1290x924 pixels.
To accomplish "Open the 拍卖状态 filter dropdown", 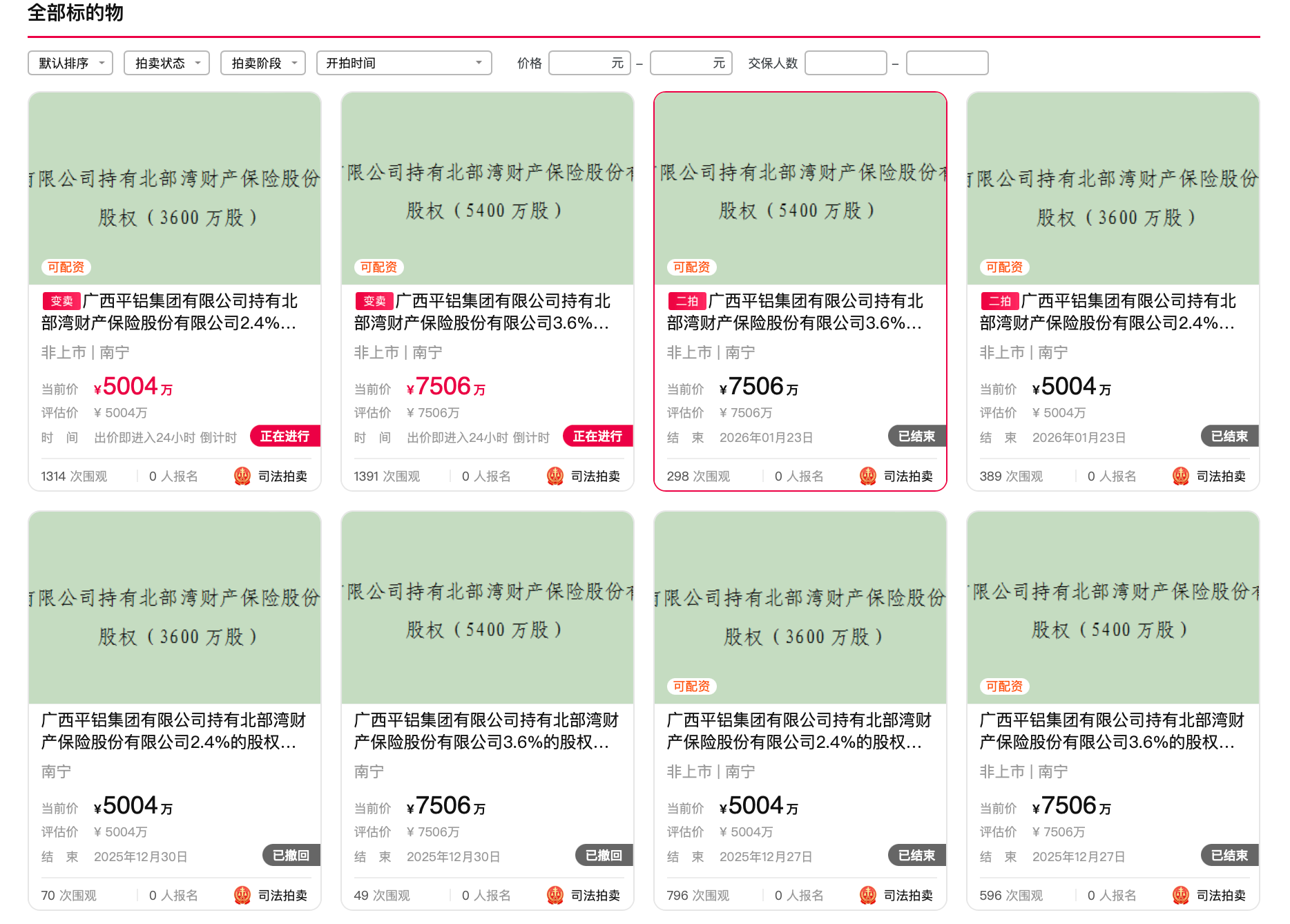I will (166, 63).
